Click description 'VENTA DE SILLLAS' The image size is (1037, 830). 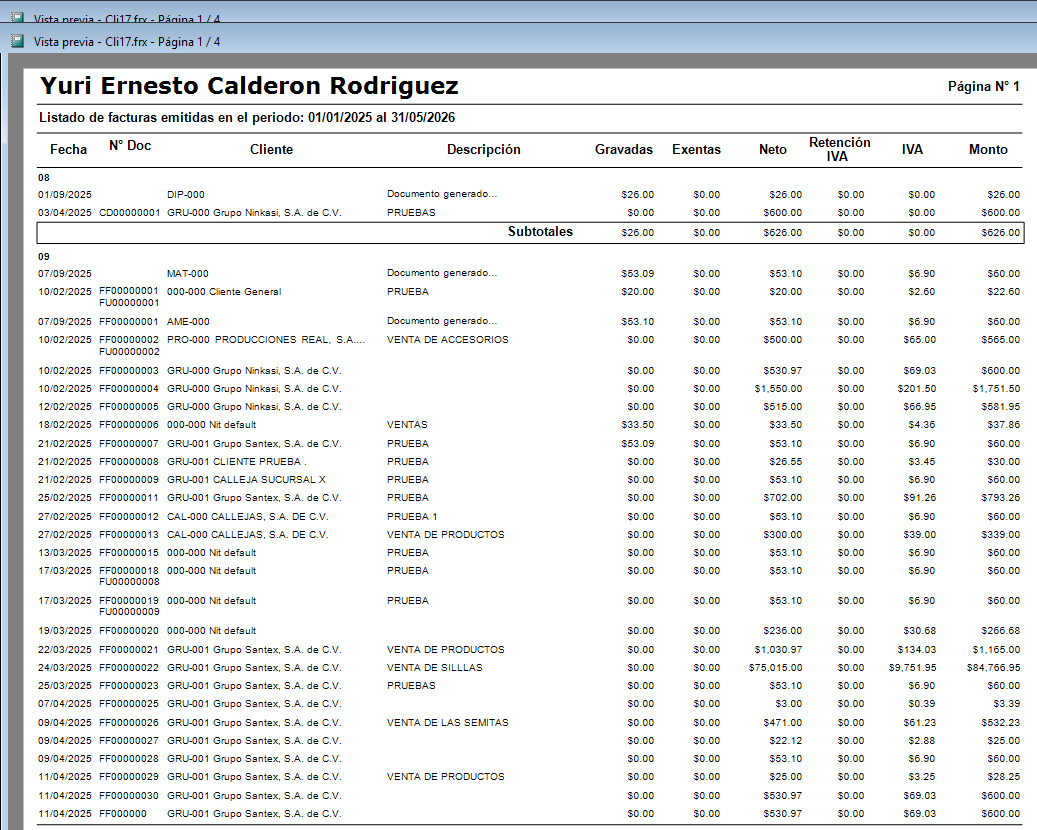[435, 668]
